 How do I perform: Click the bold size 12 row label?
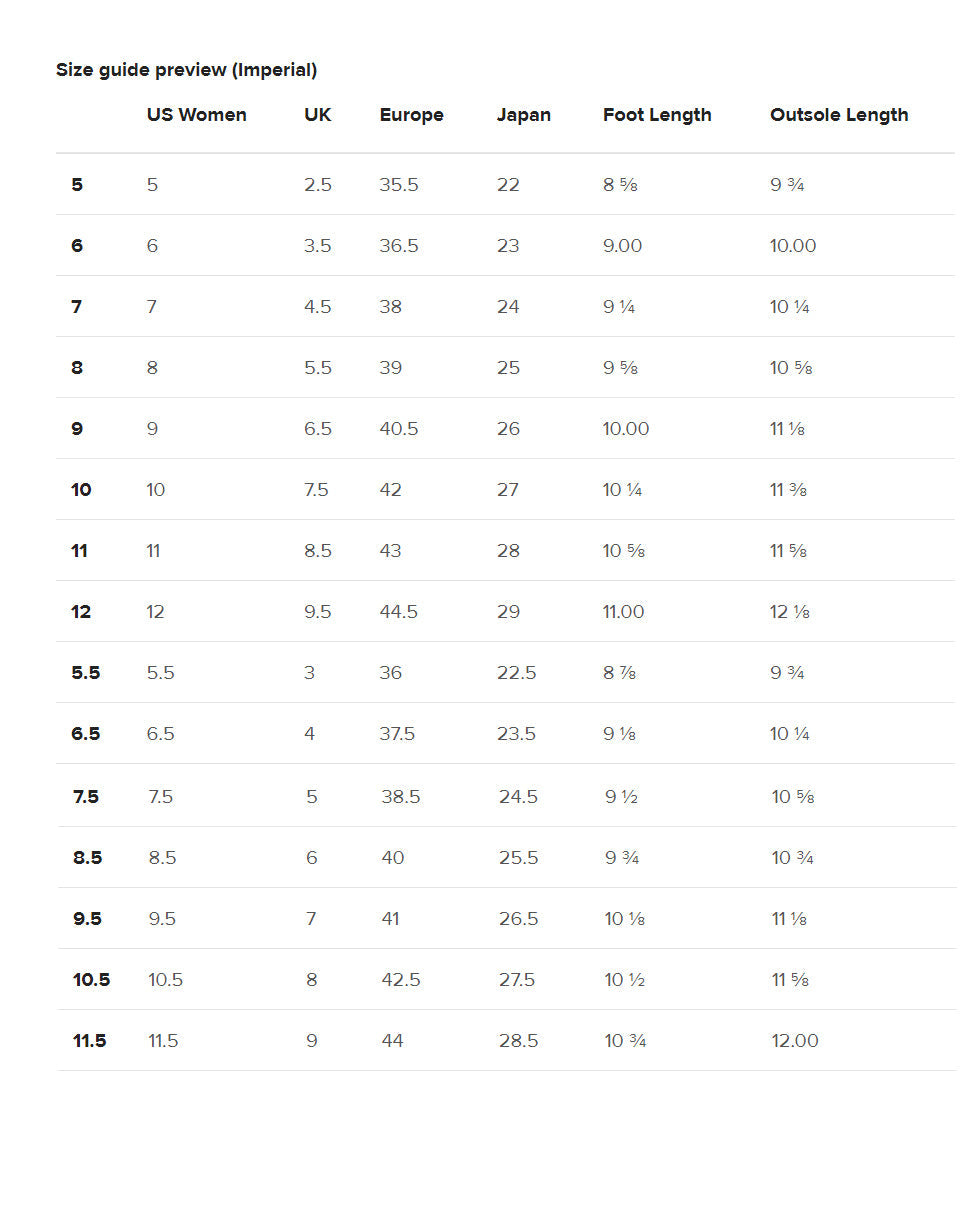(81, 612)
